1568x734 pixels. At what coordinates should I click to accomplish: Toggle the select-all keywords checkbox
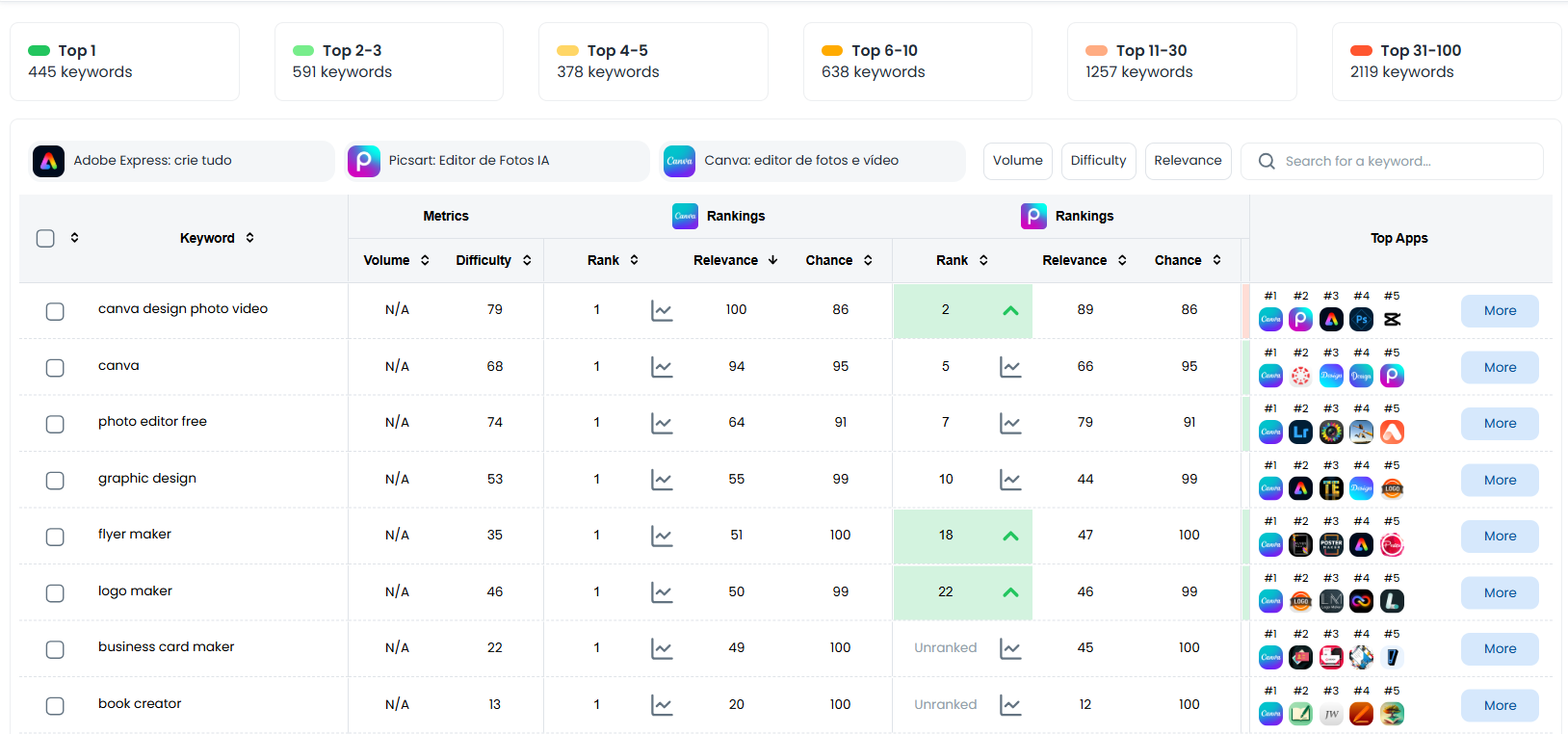(x=45, y=238)
